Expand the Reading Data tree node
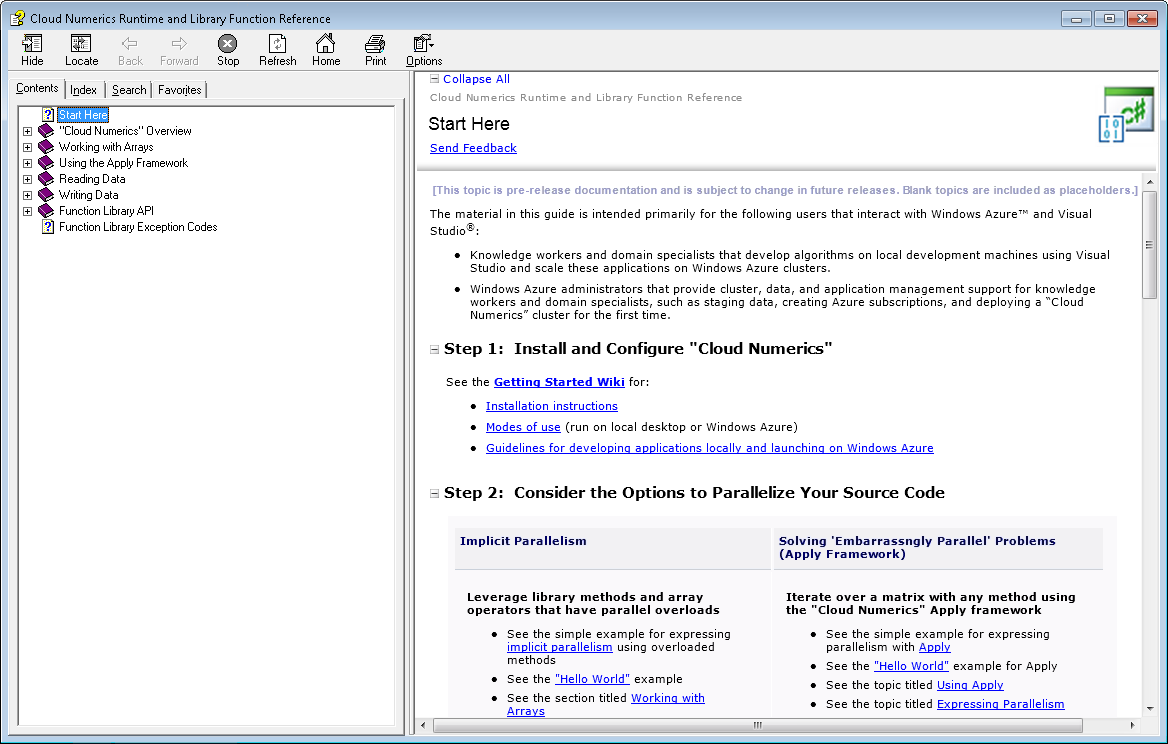Viewport: 1168px width, 744px height. tap(28, 179)
